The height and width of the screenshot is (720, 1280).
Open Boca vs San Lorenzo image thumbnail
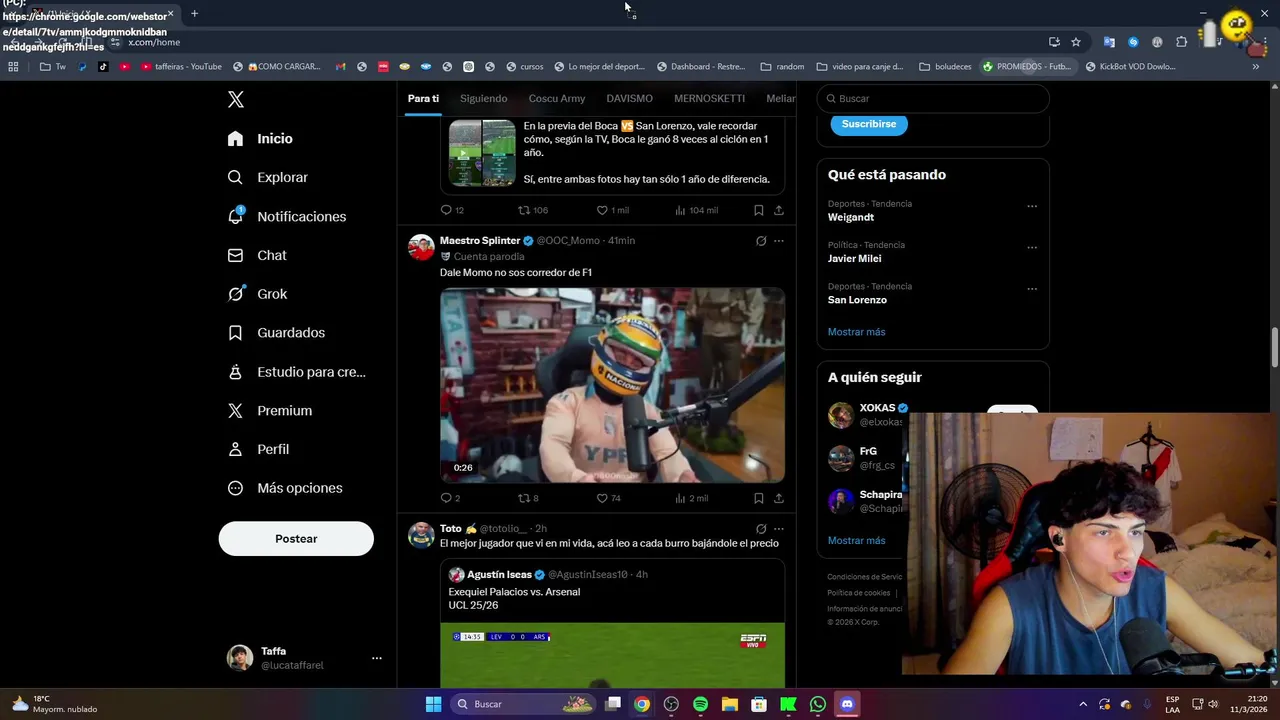point(482,153)
